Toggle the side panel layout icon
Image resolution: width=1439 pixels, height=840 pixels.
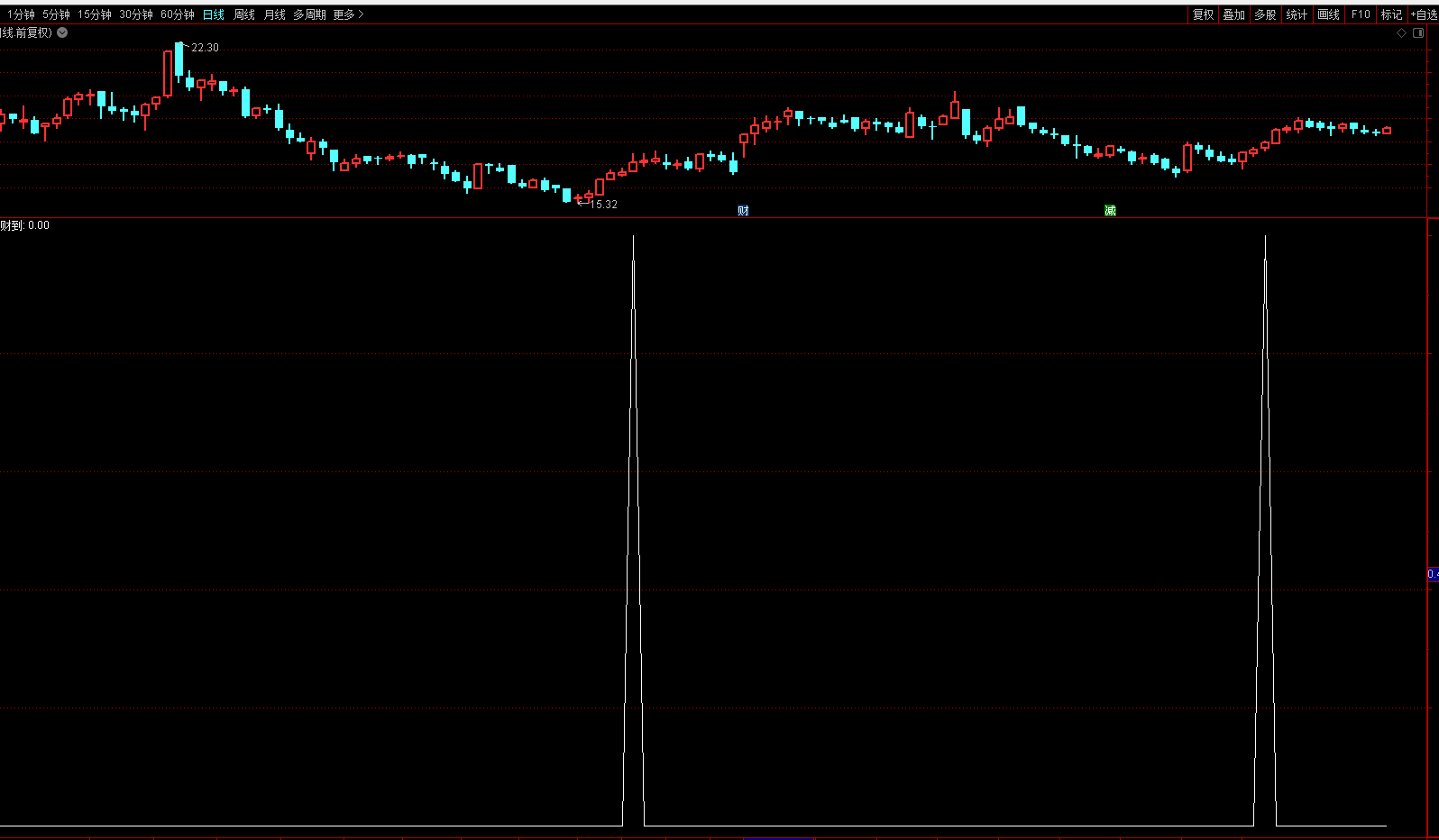[x=1418, y=32]
